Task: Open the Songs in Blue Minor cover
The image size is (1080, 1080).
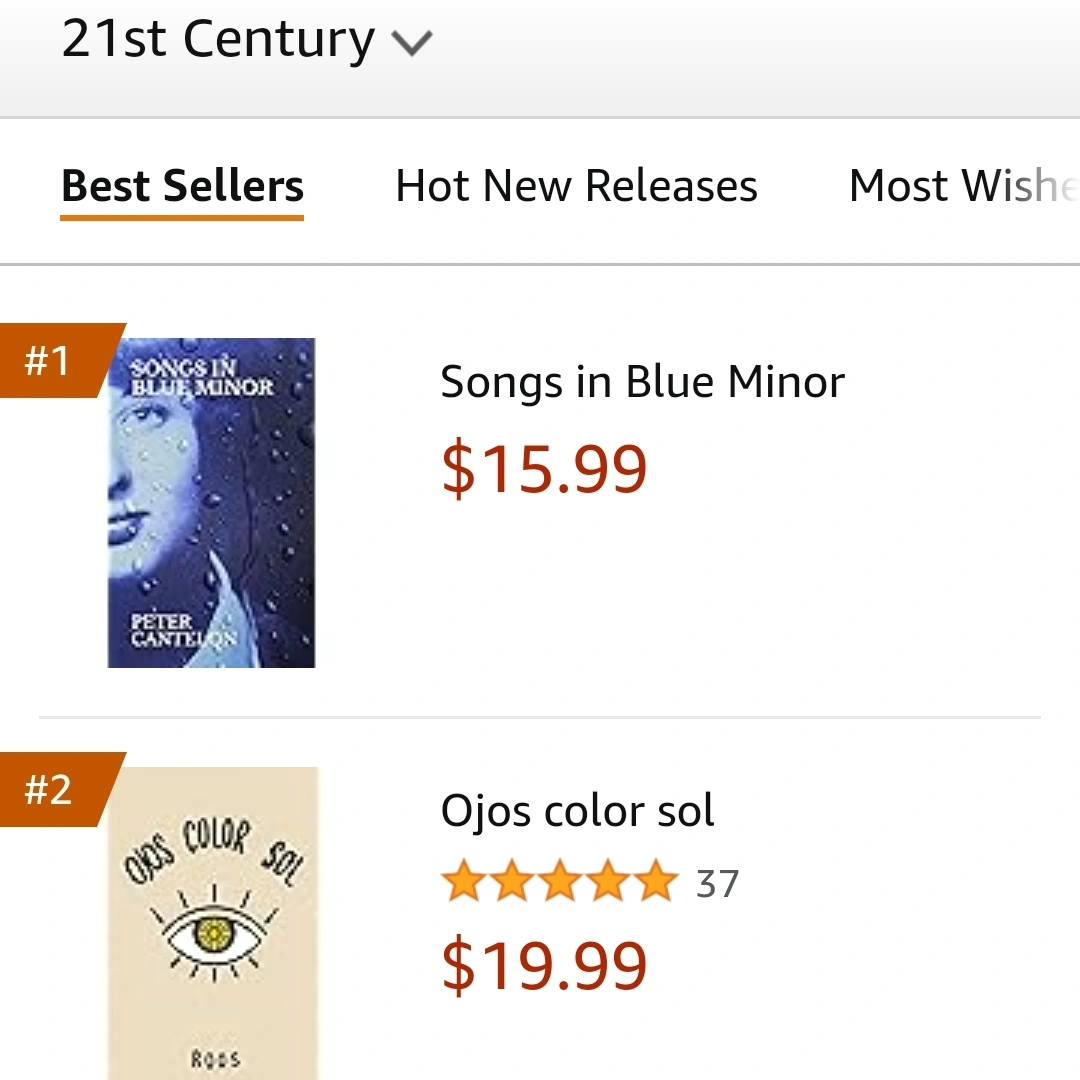Action: [x=211, y=502]
